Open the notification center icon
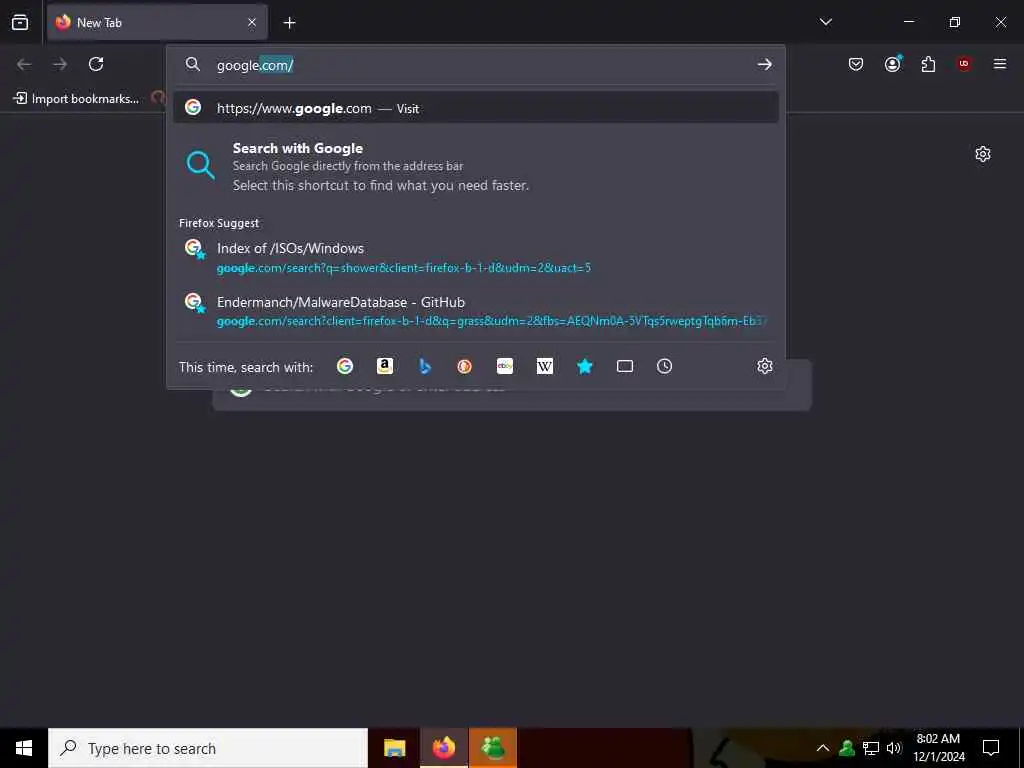The width and height of the screenshot is (1024, 768). tap(991, 748)
